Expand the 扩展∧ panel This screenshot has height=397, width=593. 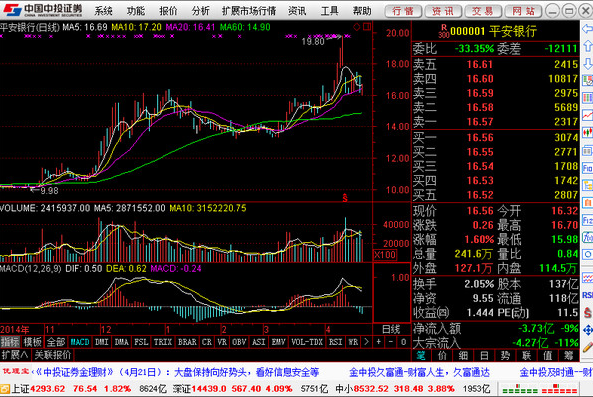pyautogui.click(x=15, y=355)
